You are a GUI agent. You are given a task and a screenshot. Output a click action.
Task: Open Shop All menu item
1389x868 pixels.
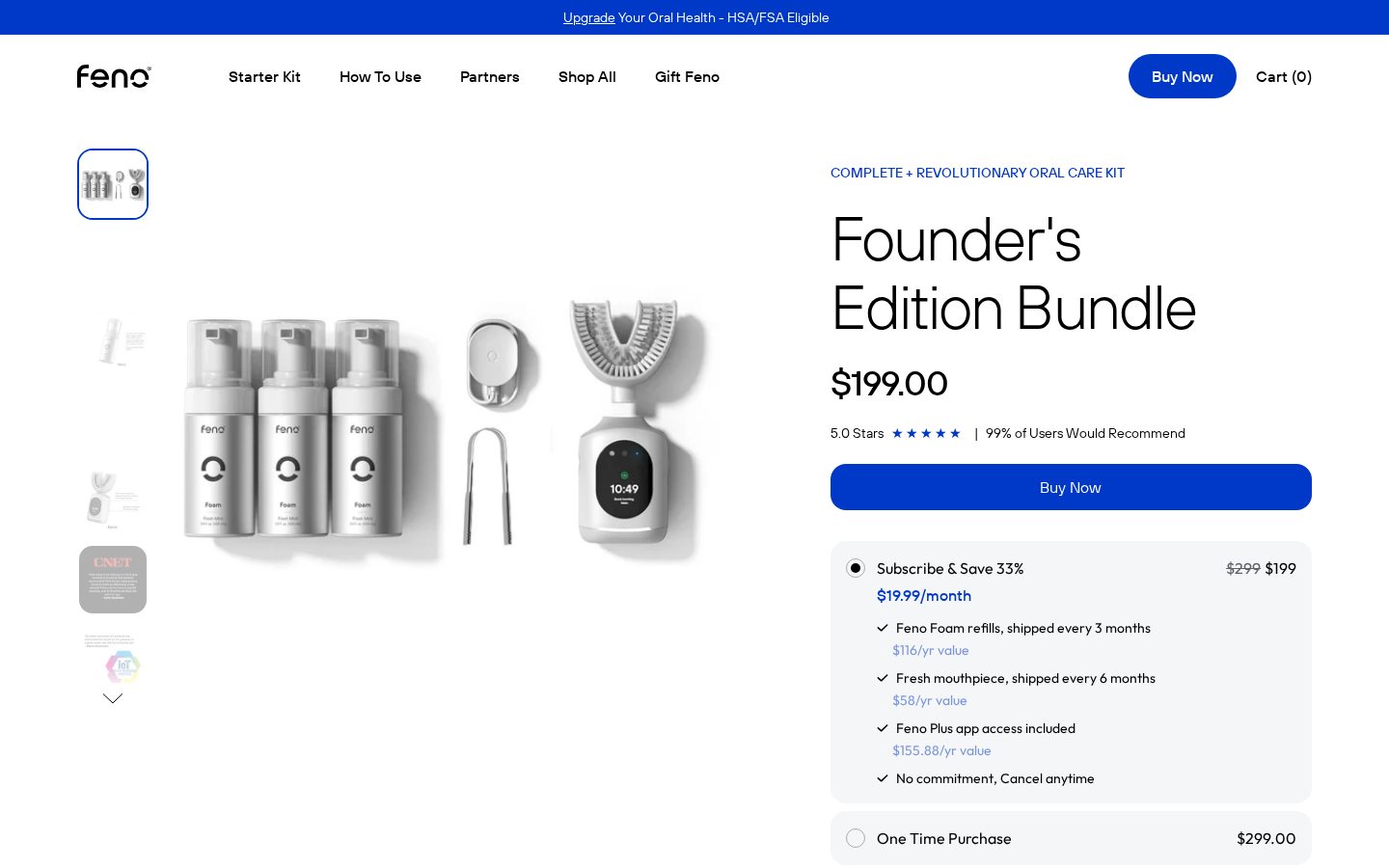click(587, 76)
